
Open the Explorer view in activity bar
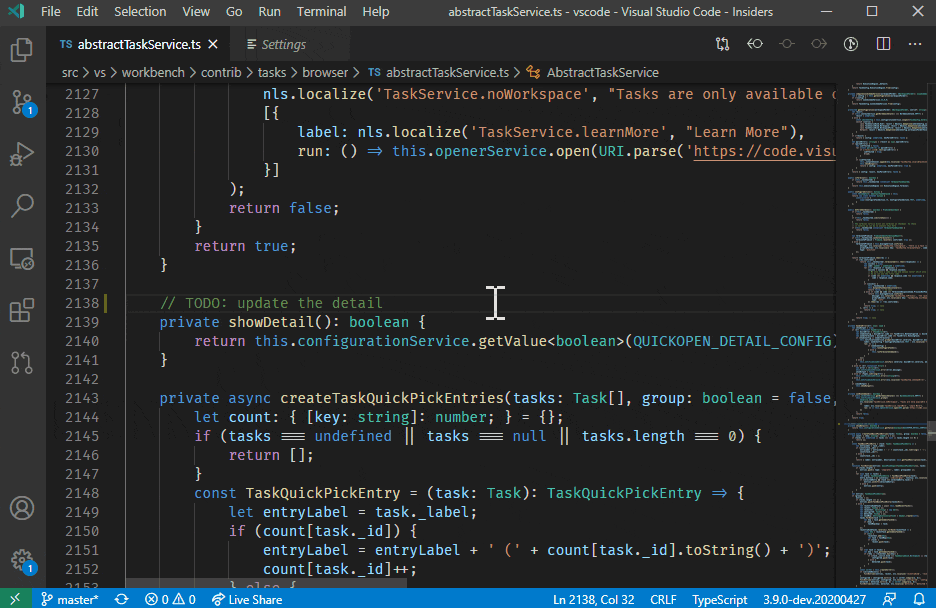click(22, 50)
